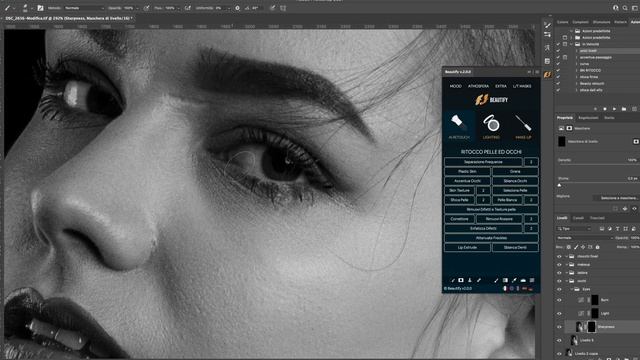Viewport: 640px width, 360px height.
Task: Open the search icon at top right
Action: [625, 8]
